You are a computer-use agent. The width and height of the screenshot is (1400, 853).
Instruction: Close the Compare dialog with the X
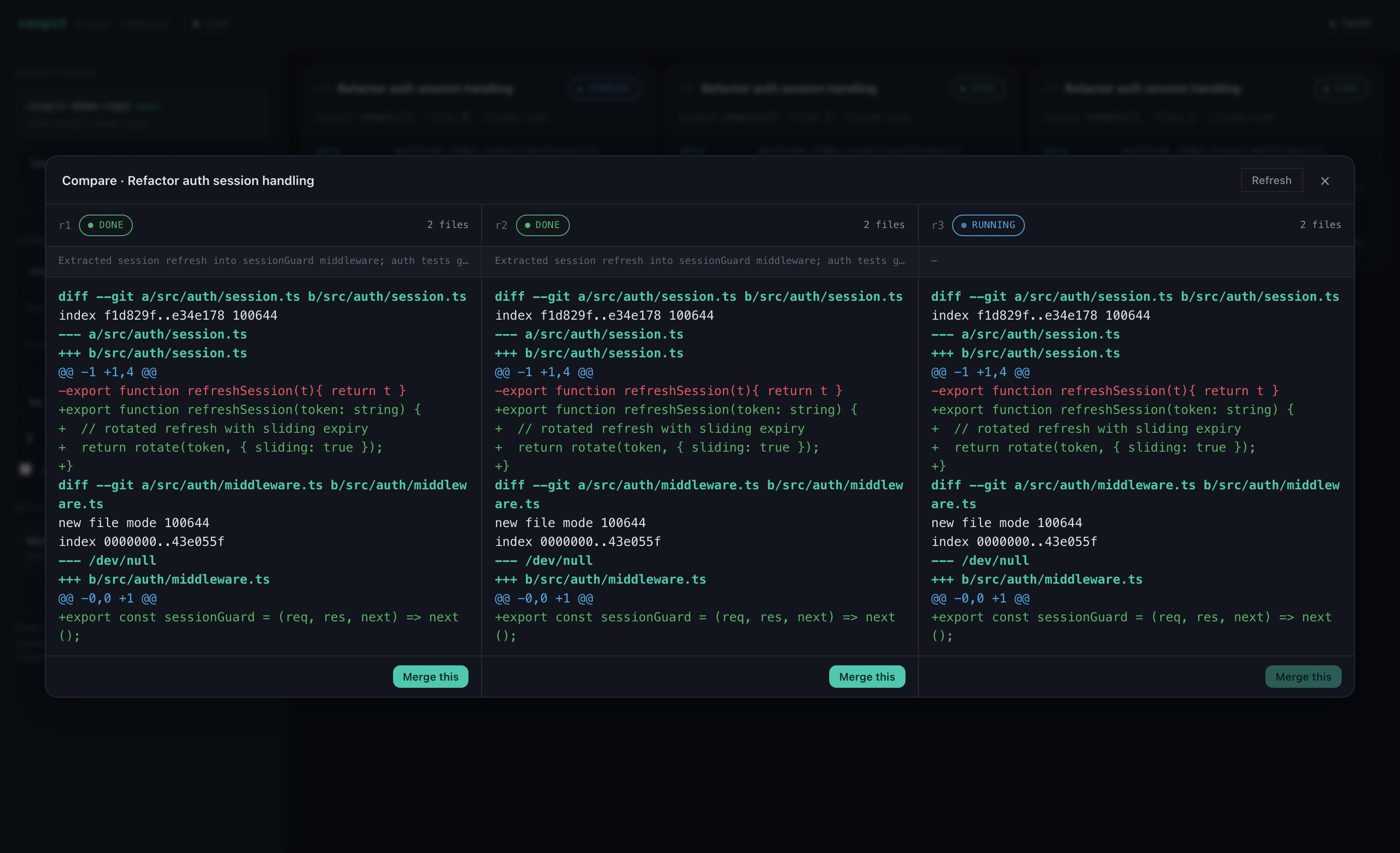(1325, 181)
